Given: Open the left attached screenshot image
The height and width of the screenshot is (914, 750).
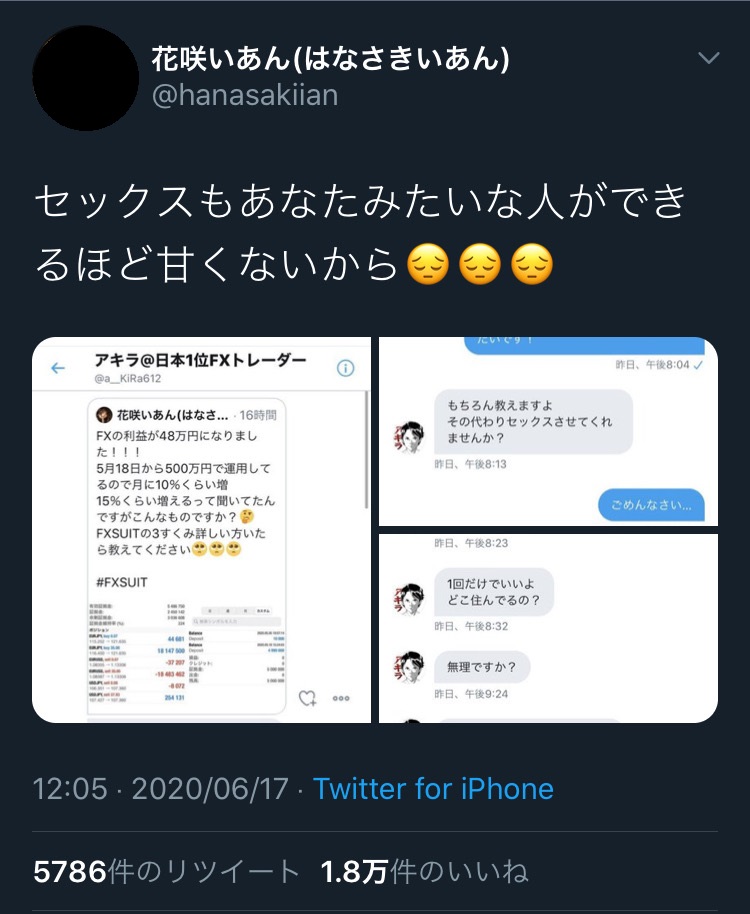Looking at the screenshot, I should [x=201, y=530].
